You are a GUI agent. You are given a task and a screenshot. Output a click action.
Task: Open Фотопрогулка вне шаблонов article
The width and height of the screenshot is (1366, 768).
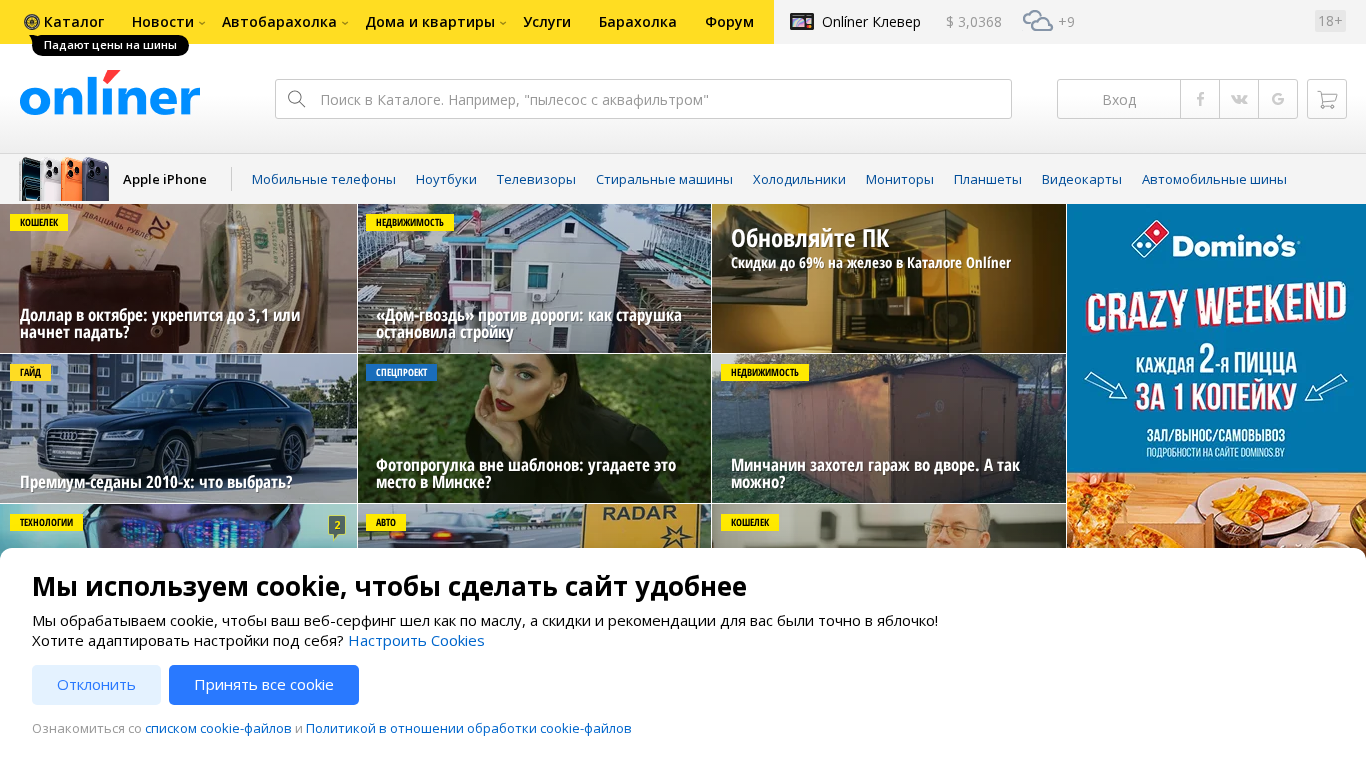point(534,428)
